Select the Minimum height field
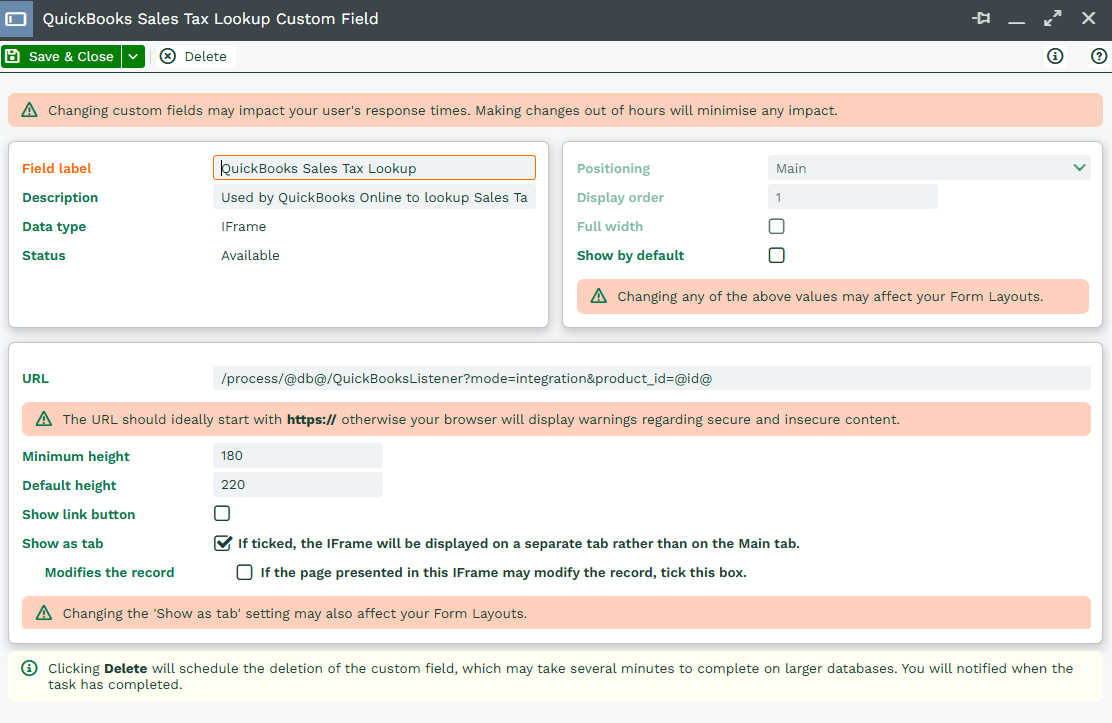The image size is (1112, 723). [x=298, y=456]
